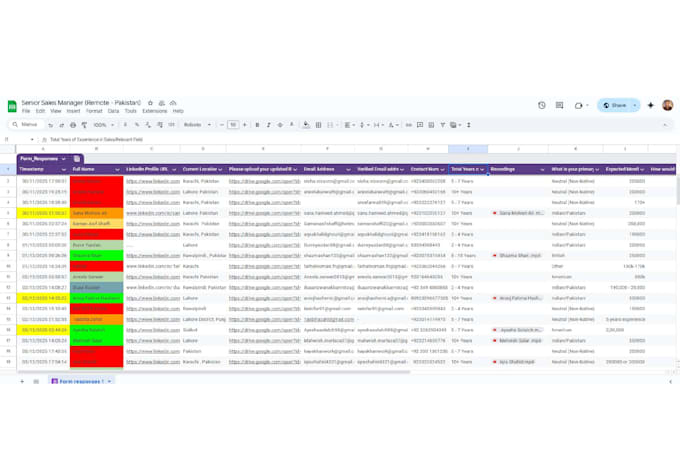Insert a chart via toolbar icon
Viewport: 680px width, 459px height.
[x=431, y=125]
